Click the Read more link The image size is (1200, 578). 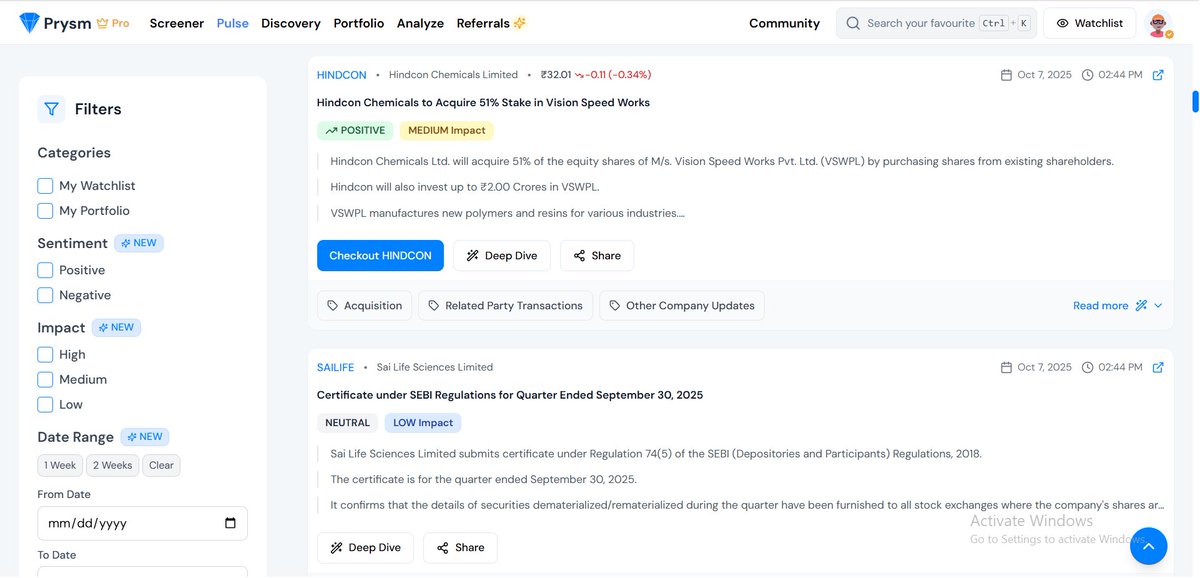(1100, 306)
